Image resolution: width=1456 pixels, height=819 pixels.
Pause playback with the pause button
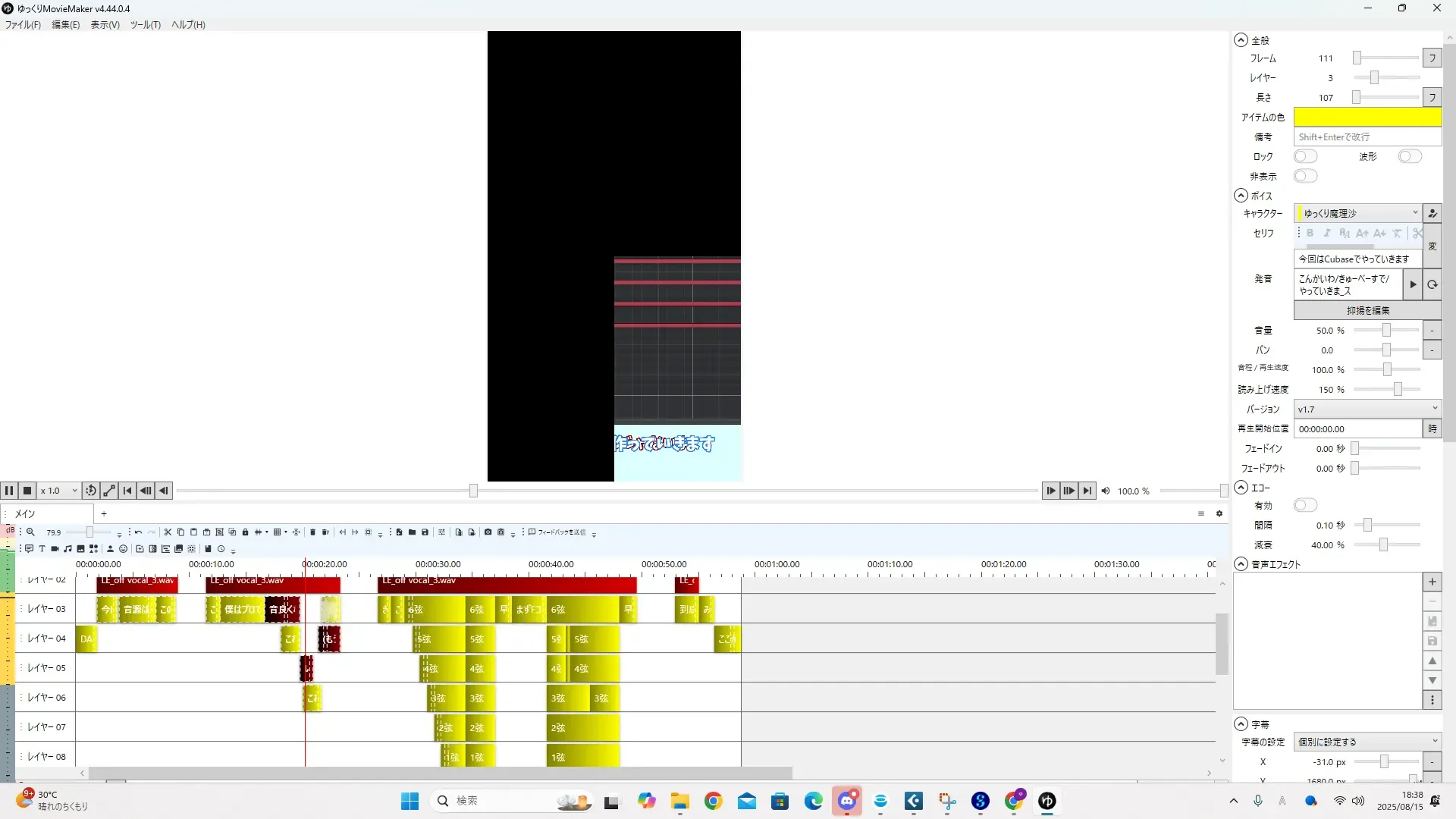coord(9,491)
